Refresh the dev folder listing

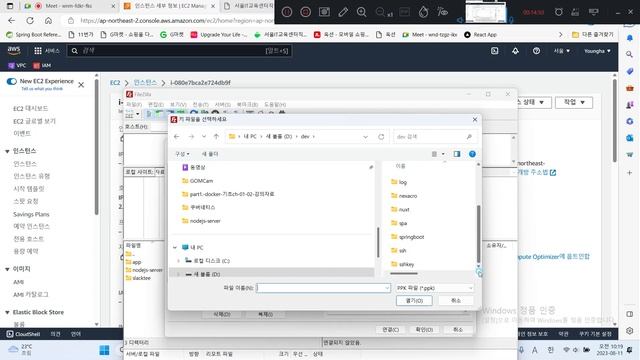(381, 137)
